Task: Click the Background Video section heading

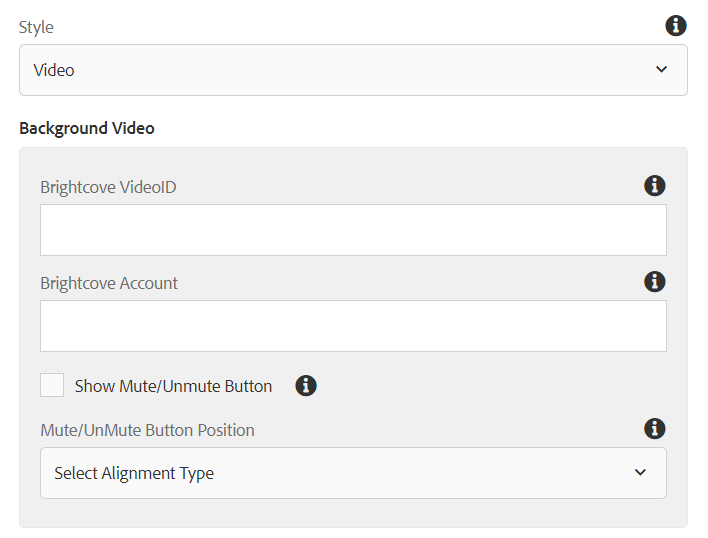Action: coord(87,129)
